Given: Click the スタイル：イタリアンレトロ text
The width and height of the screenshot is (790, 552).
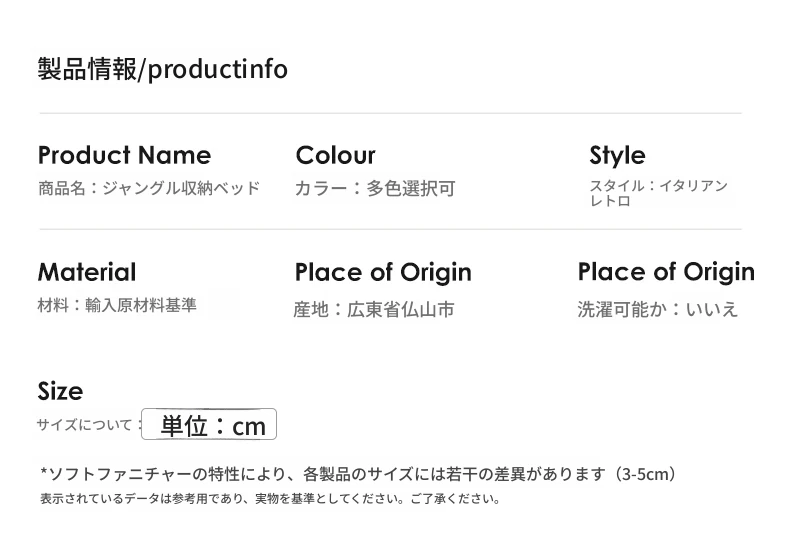Looking at the screenshot, I should pos(659,193).
